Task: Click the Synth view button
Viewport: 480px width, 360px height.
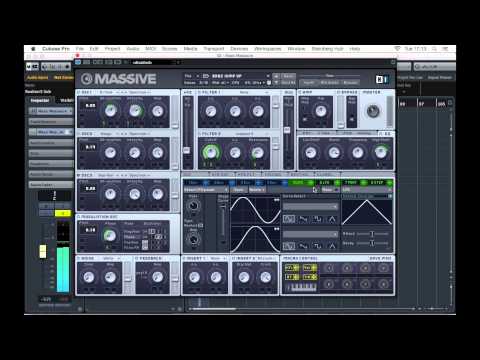Action: coord(309,82)
